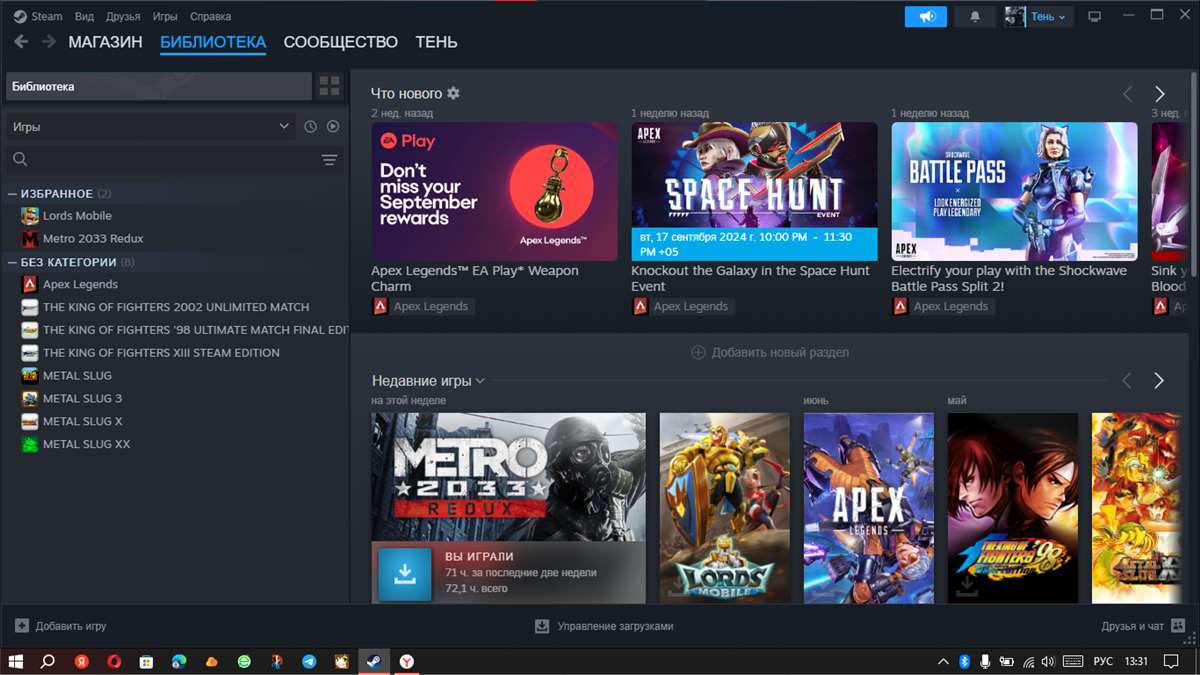Viewport: 1200px width, 675px height.
Task: Open the Тень account dropdown
Action: click(x=1040, y=16)
